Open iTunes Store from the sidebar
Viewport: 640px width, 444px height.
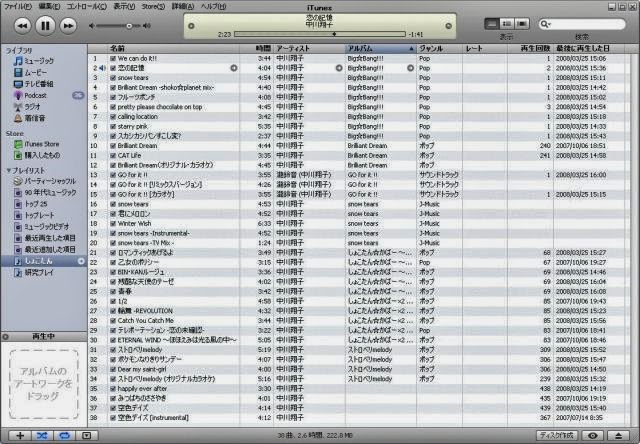(x=42, y=144)
